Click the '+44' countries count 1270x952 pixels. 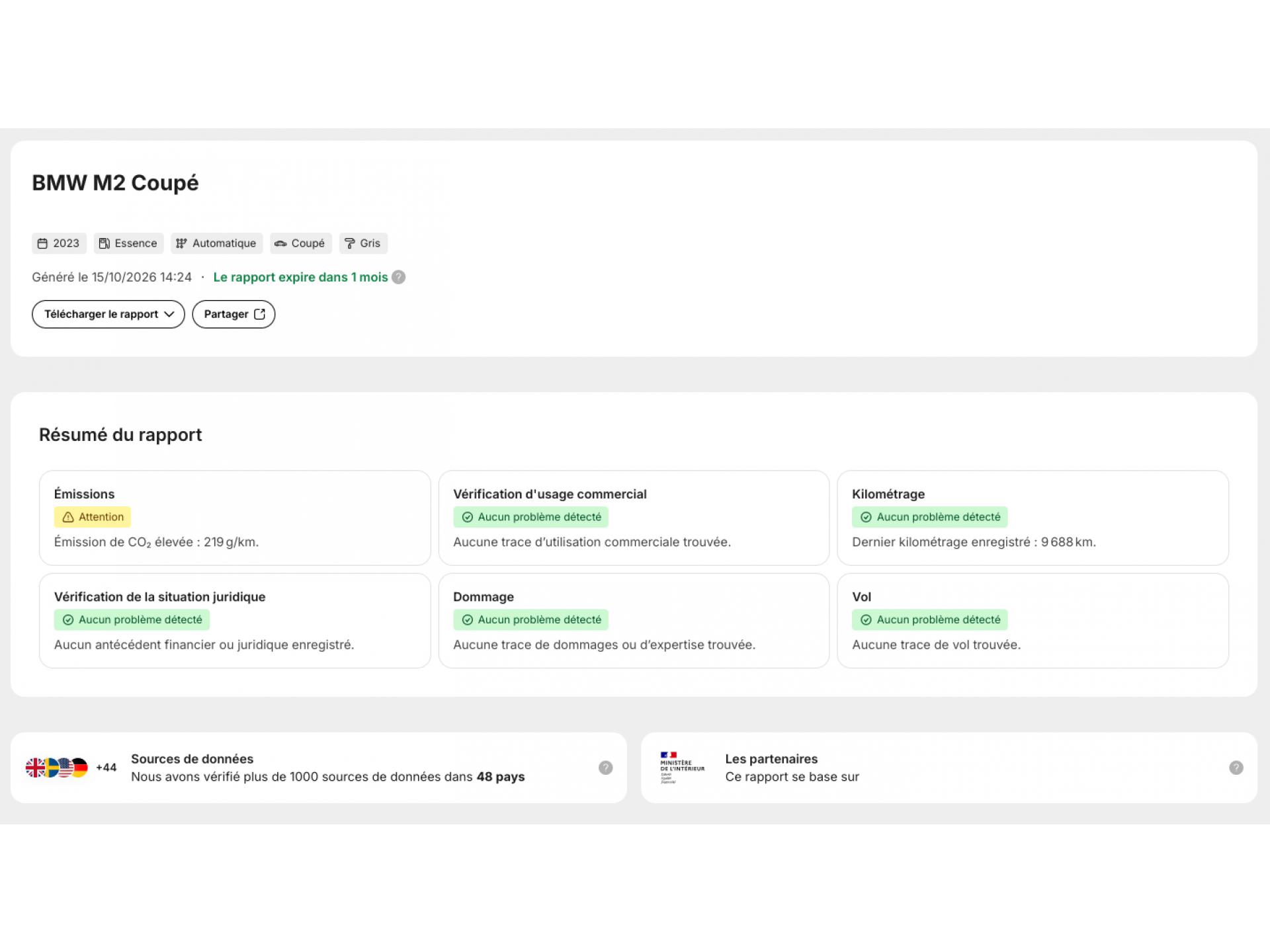[x=106, y=768]
